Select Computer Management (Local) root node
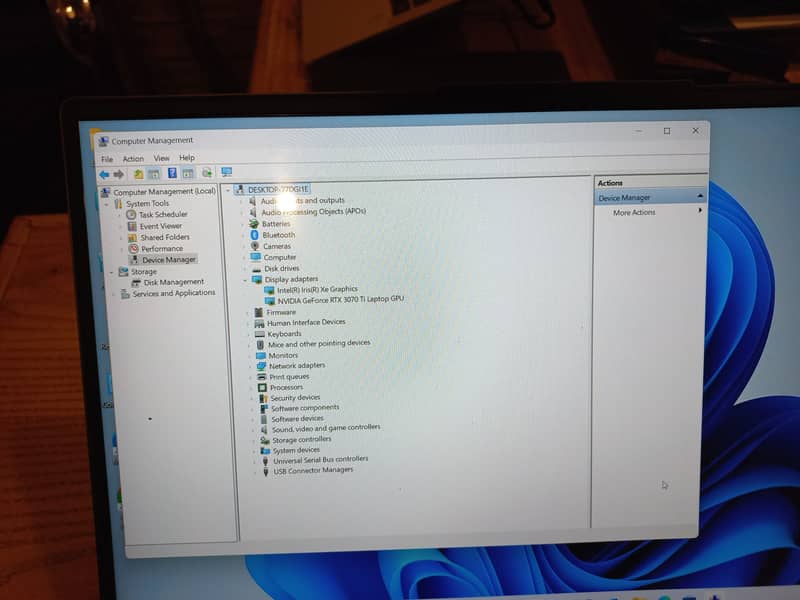The image size is (800, 600). pyautogui.click(x=164, y=192)
